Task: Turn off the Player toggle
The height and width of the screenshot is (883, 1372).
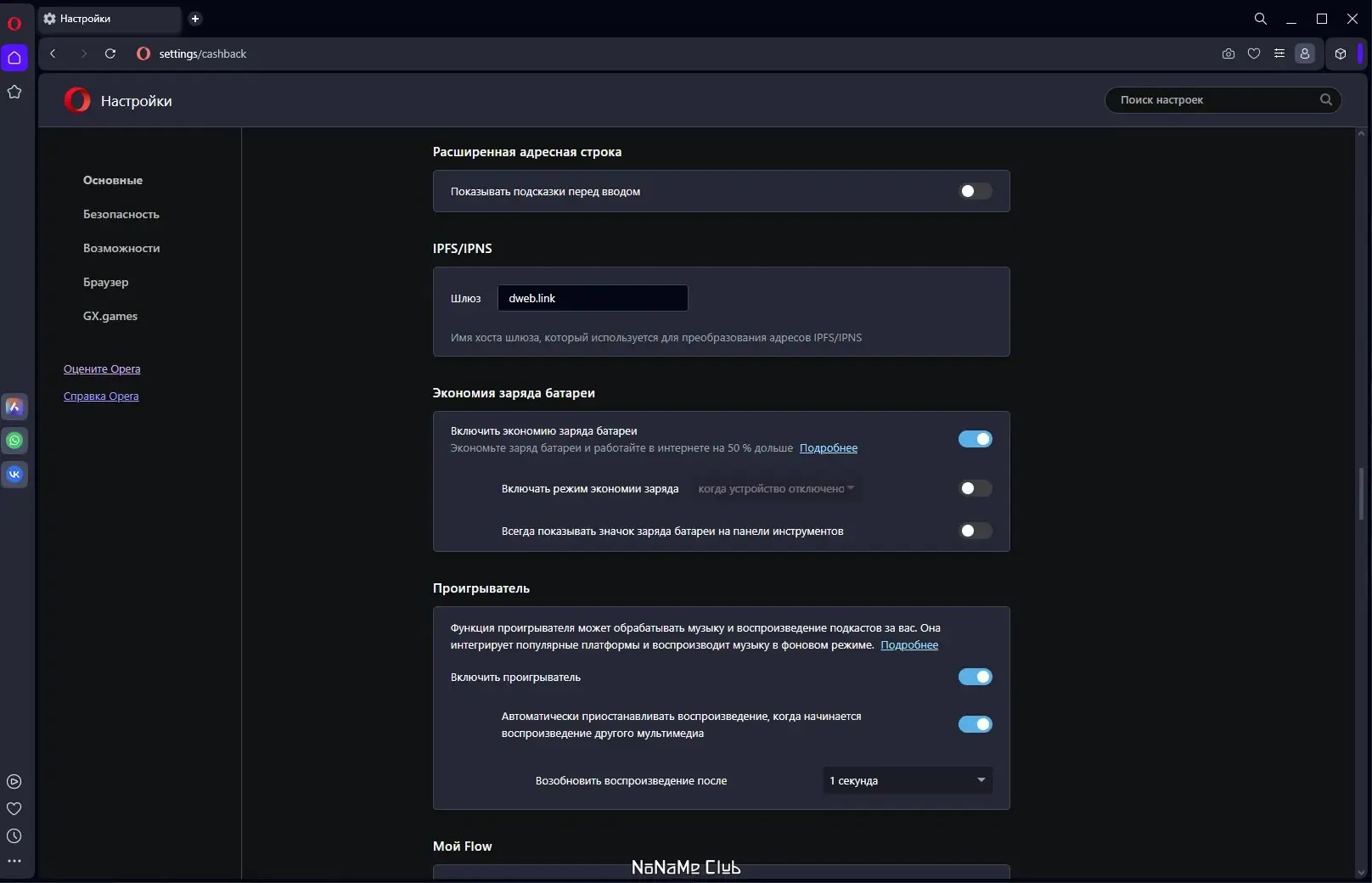Action: 975,677
